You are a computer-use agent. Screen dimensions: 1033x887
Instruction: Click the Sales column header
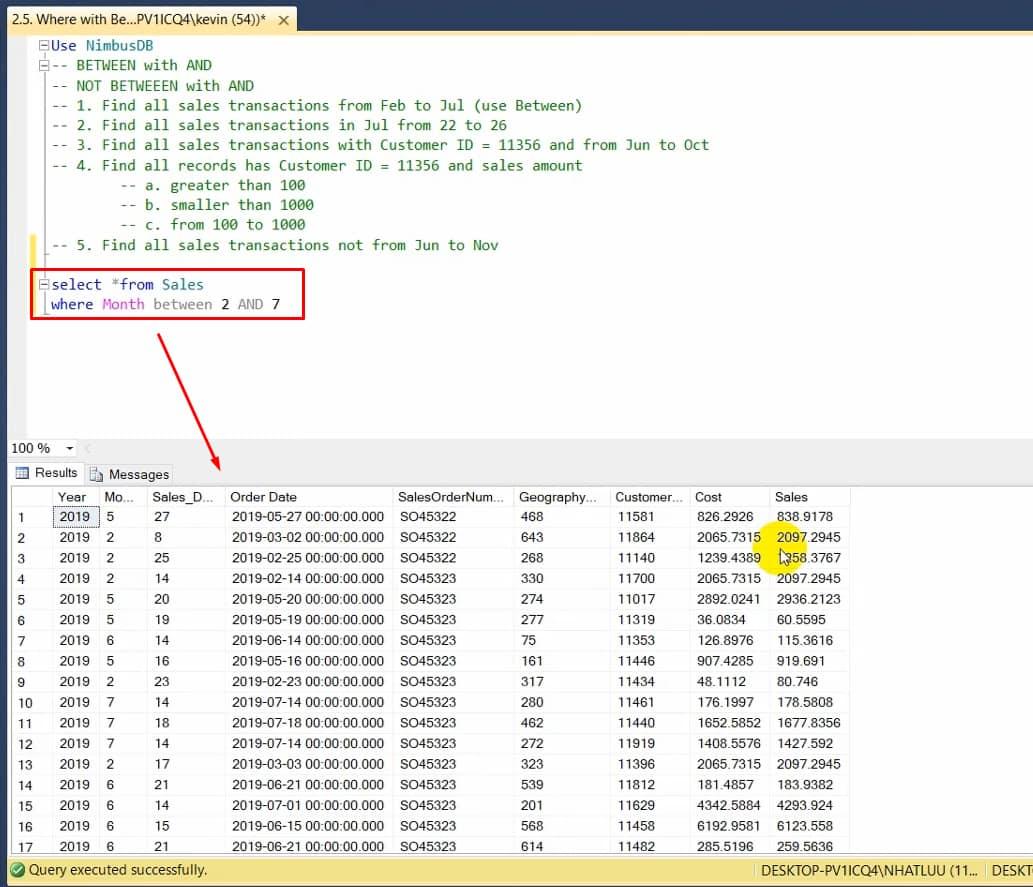[x=791, y=497]
